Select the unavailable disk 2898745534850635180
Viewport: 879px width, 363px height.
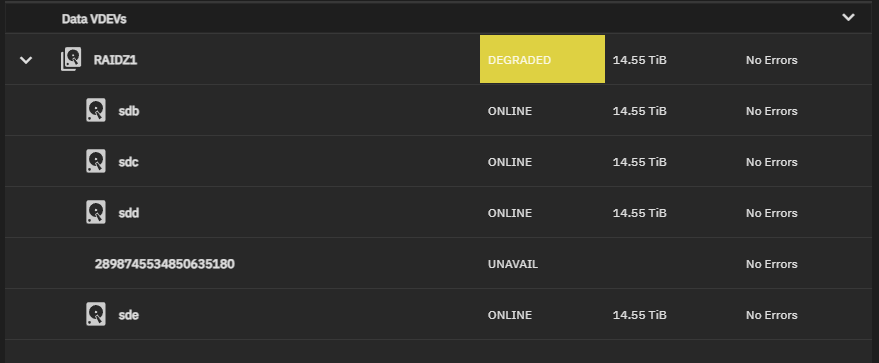pos(164,264)
